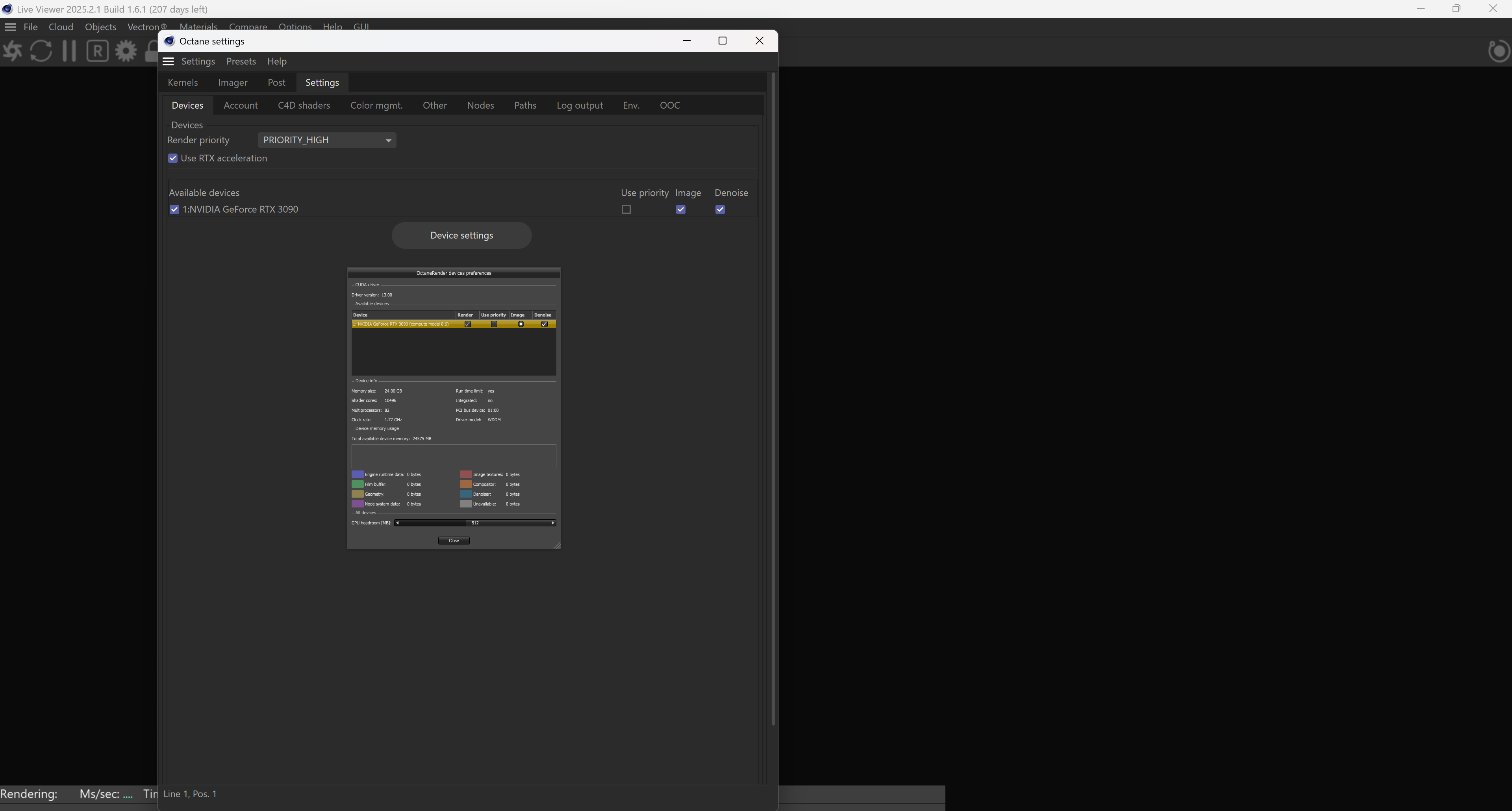The image size is (1512, 811).
Task: Uncheck Denoise for the NVIDIA GeForce RTX 3090
Action: pyautogui.click(x=720, y=209)
